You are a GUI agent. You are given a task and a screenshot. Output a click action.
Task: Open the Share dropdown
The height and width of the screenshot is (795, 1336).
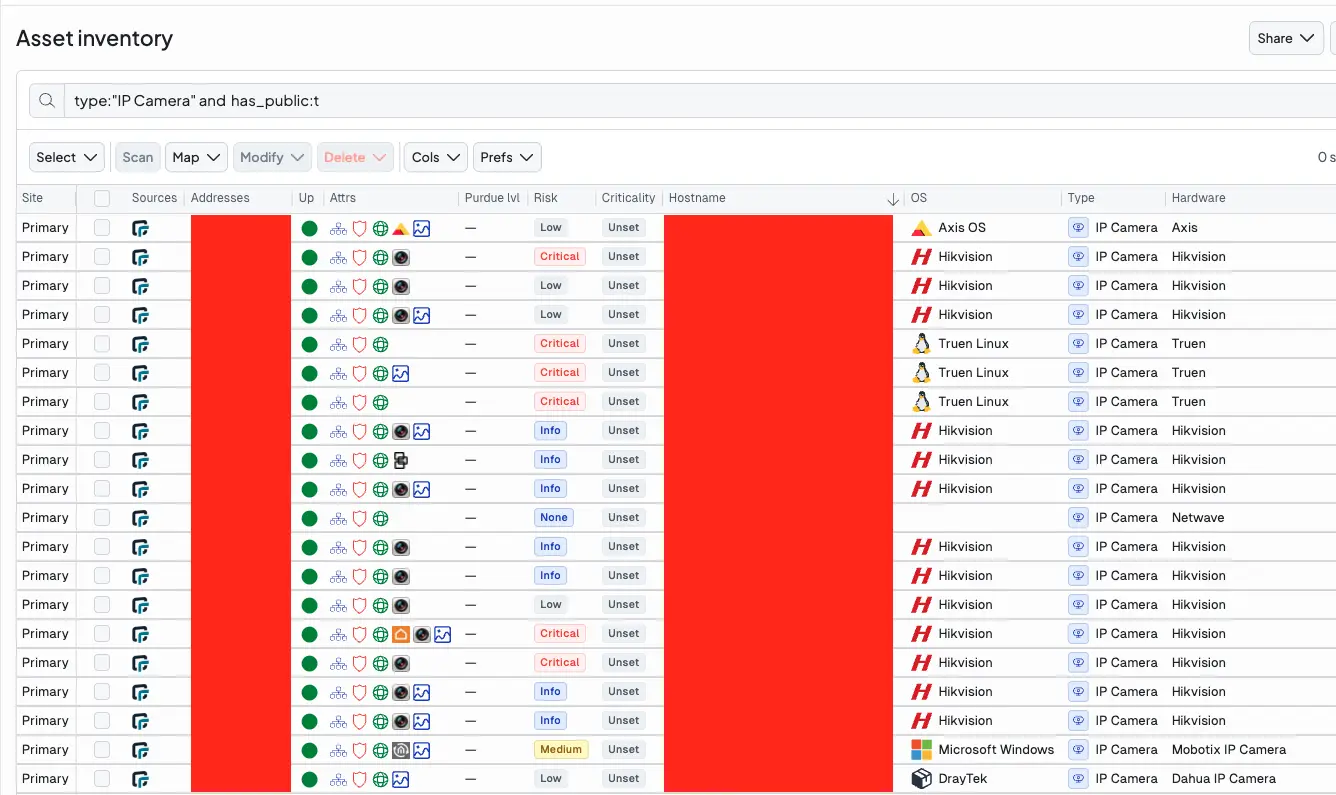click(x=1286, y=38)
